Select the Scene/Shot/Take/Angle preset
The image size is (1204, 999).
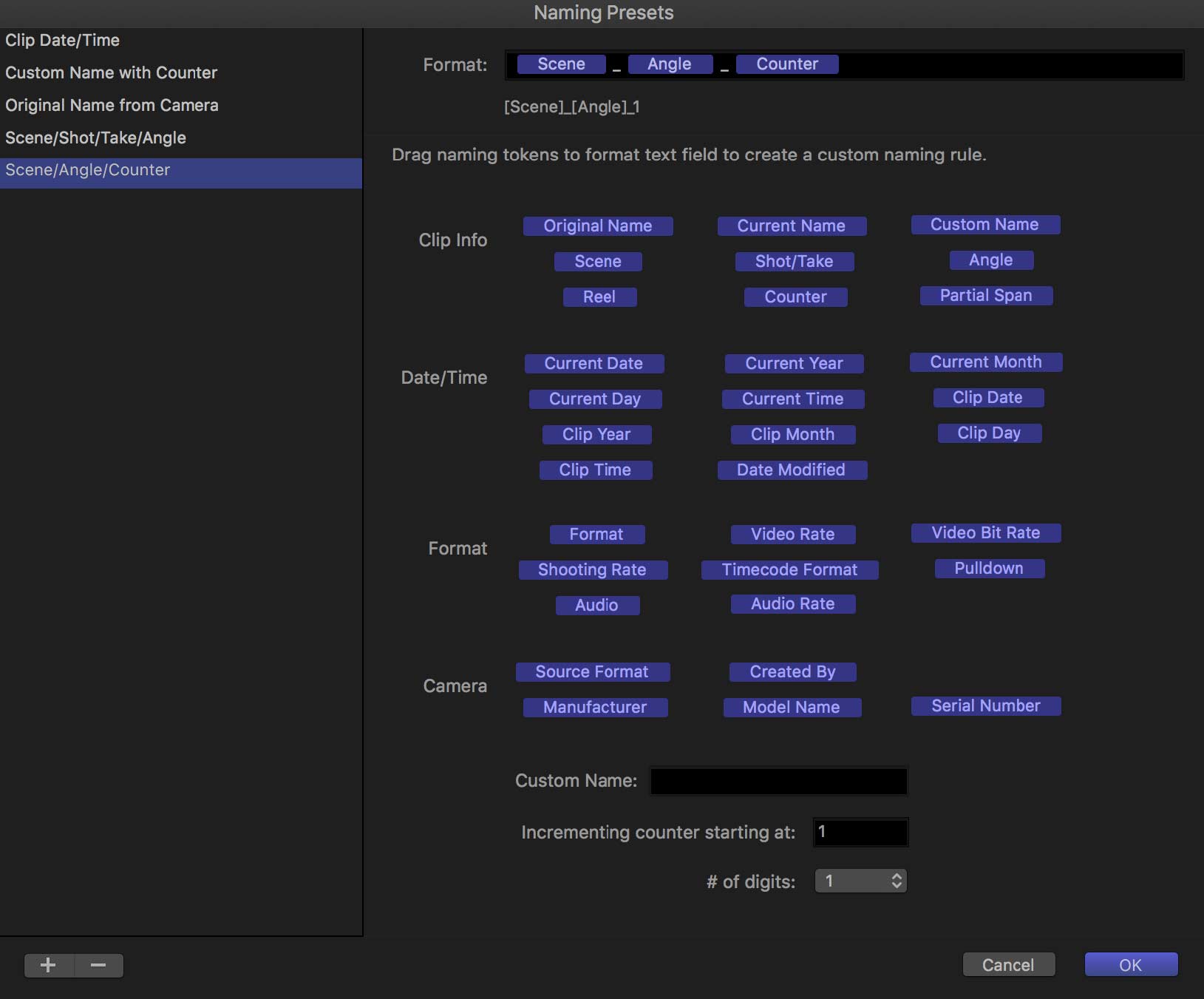pyautogui.click(x=181, y=138)
